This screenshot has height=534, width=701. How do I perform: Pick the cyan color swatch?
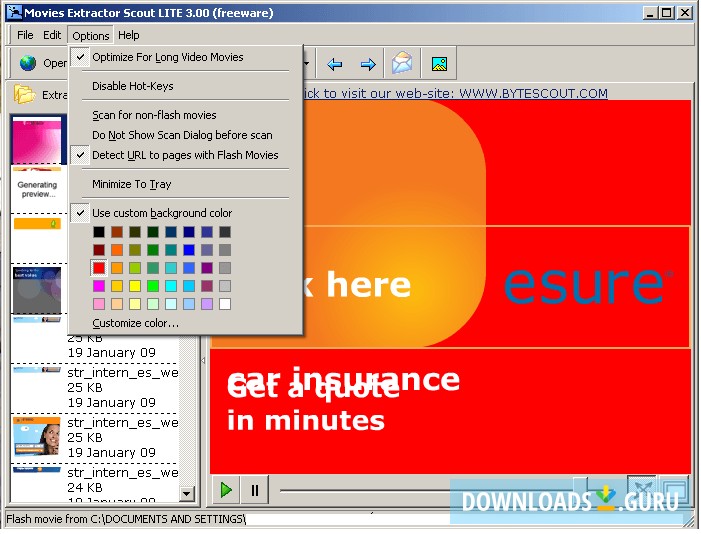pos(171,286)
